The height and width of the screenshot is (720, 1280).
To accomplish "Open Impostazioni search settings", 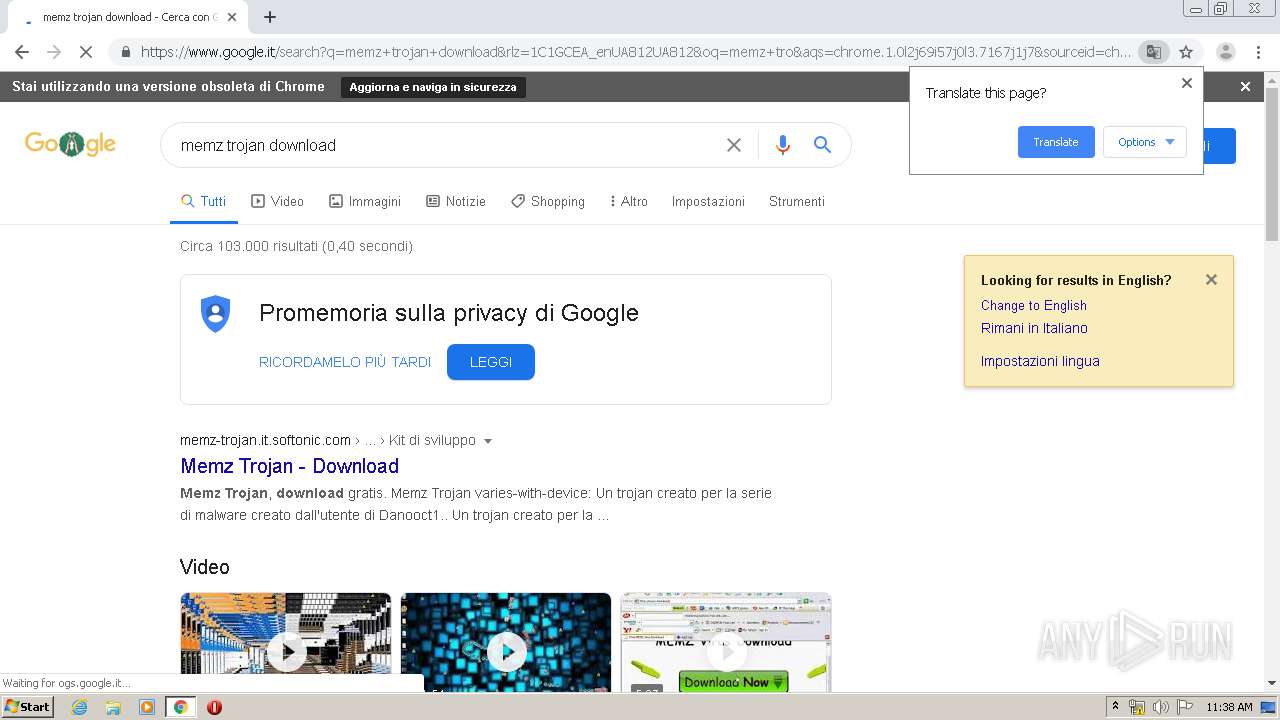I will click(x=708, y=201).
